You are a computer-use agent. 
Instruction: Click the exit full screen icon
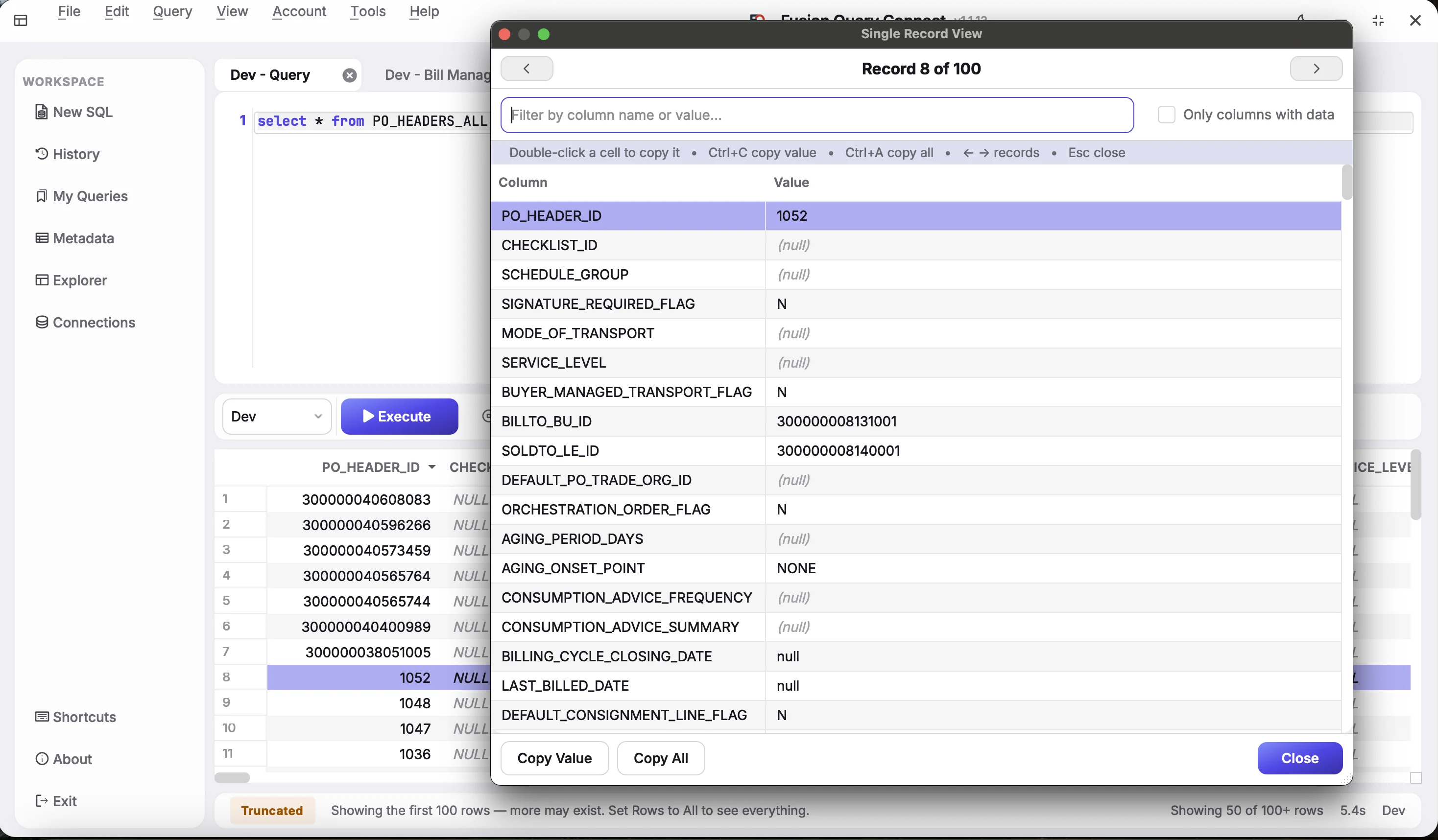(1378, 21)
